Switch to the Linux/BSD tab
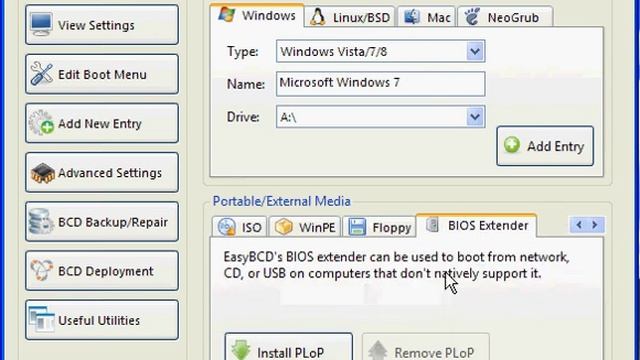 tap(350, 17)
